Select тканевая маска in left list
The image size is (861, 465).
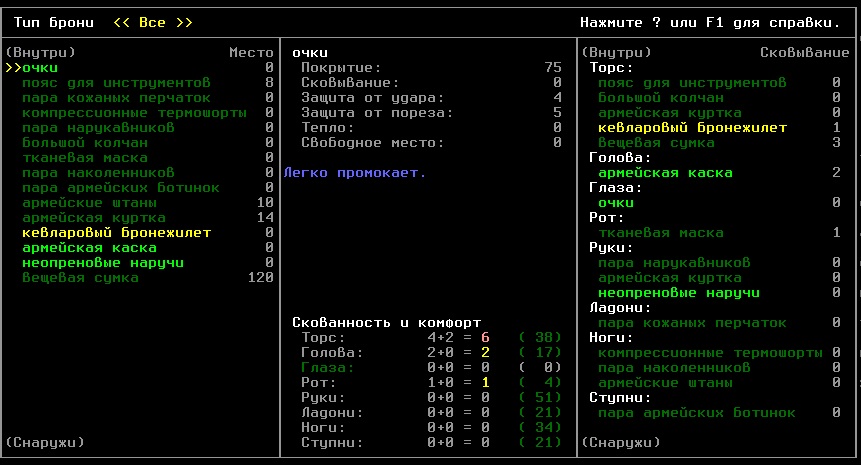[85, 158]
